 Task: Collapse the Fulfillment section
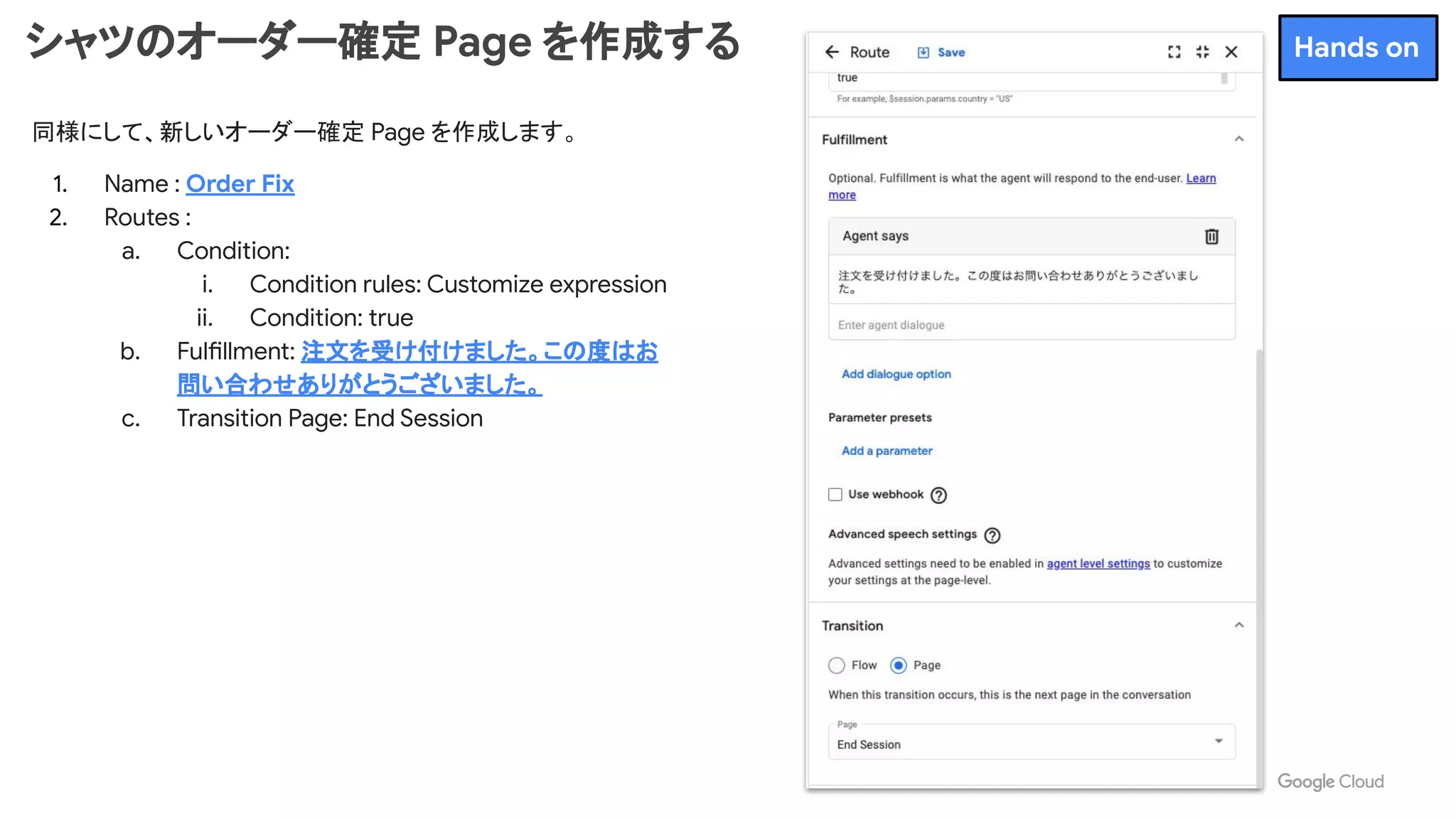click(x=1239, y=139)
